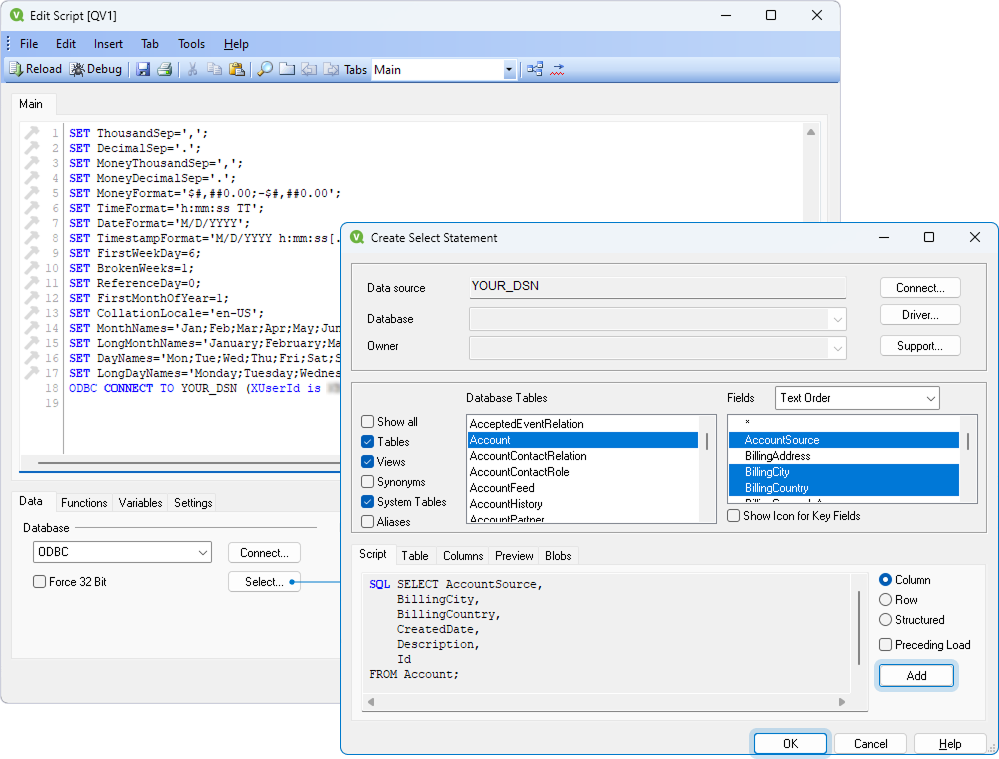
Task: Run the Reload script action
Action: [x=35, y=68]
